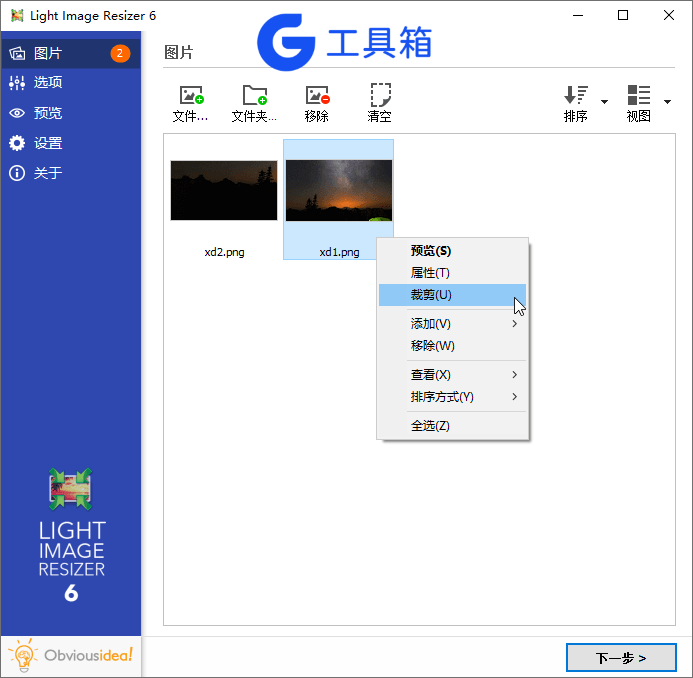Choose 移除(W) from the context menu
Viewport: 693px width, 678px height.
pyautogui.click(x=453, y=346)
